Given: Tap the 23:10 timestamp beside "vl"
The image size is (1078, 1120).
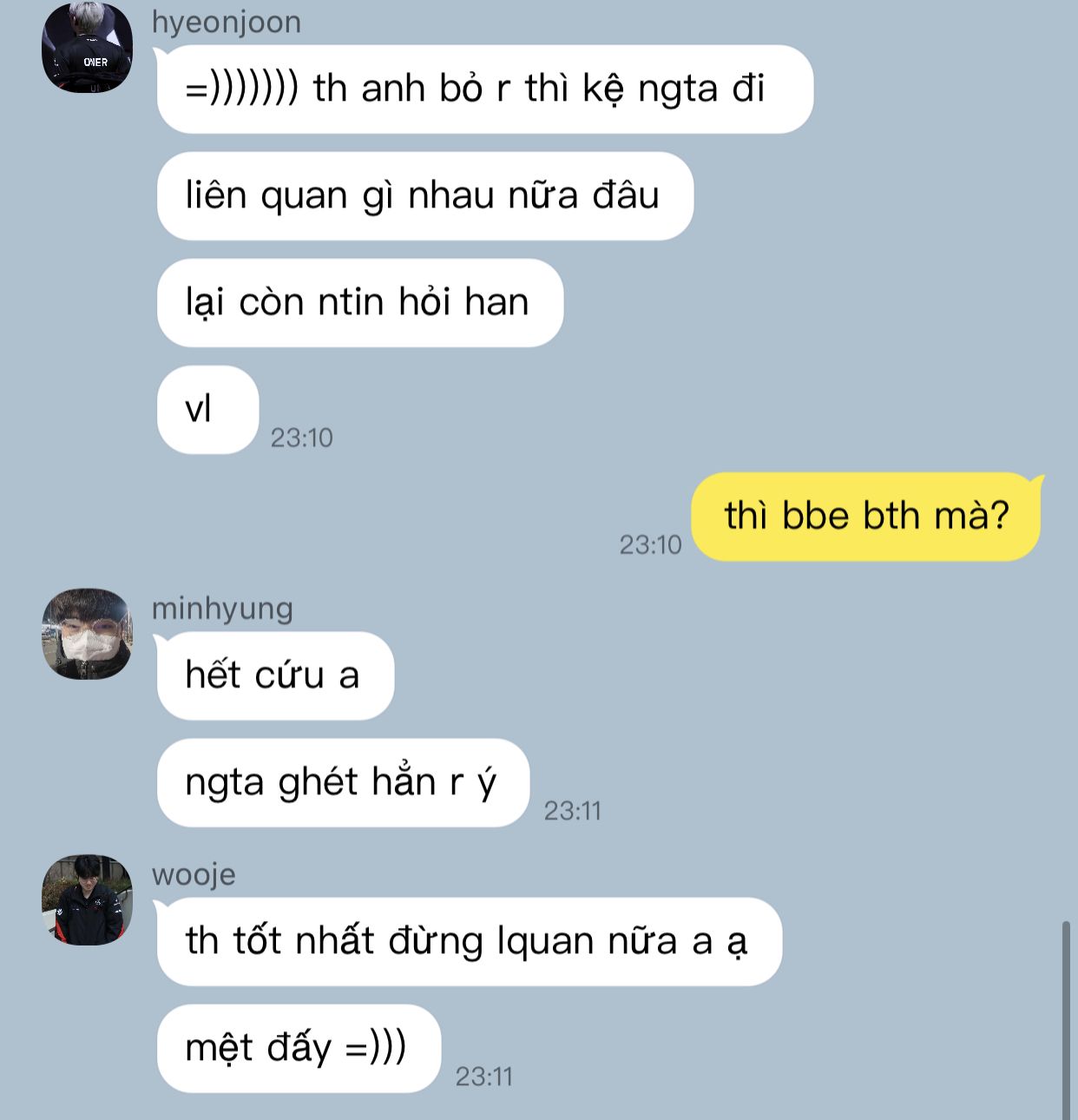Looking at the screenshot, I should [302, 438].
